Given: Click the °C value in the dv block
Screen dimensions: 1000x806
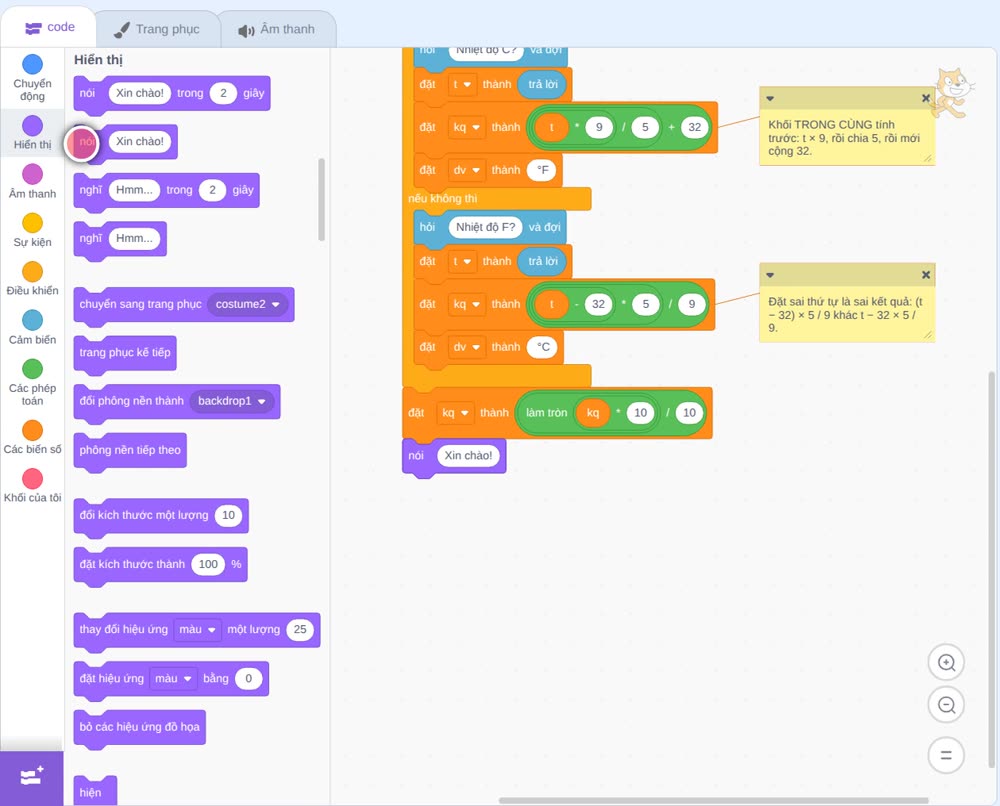Looking at the screenshot, I should 543,348.
